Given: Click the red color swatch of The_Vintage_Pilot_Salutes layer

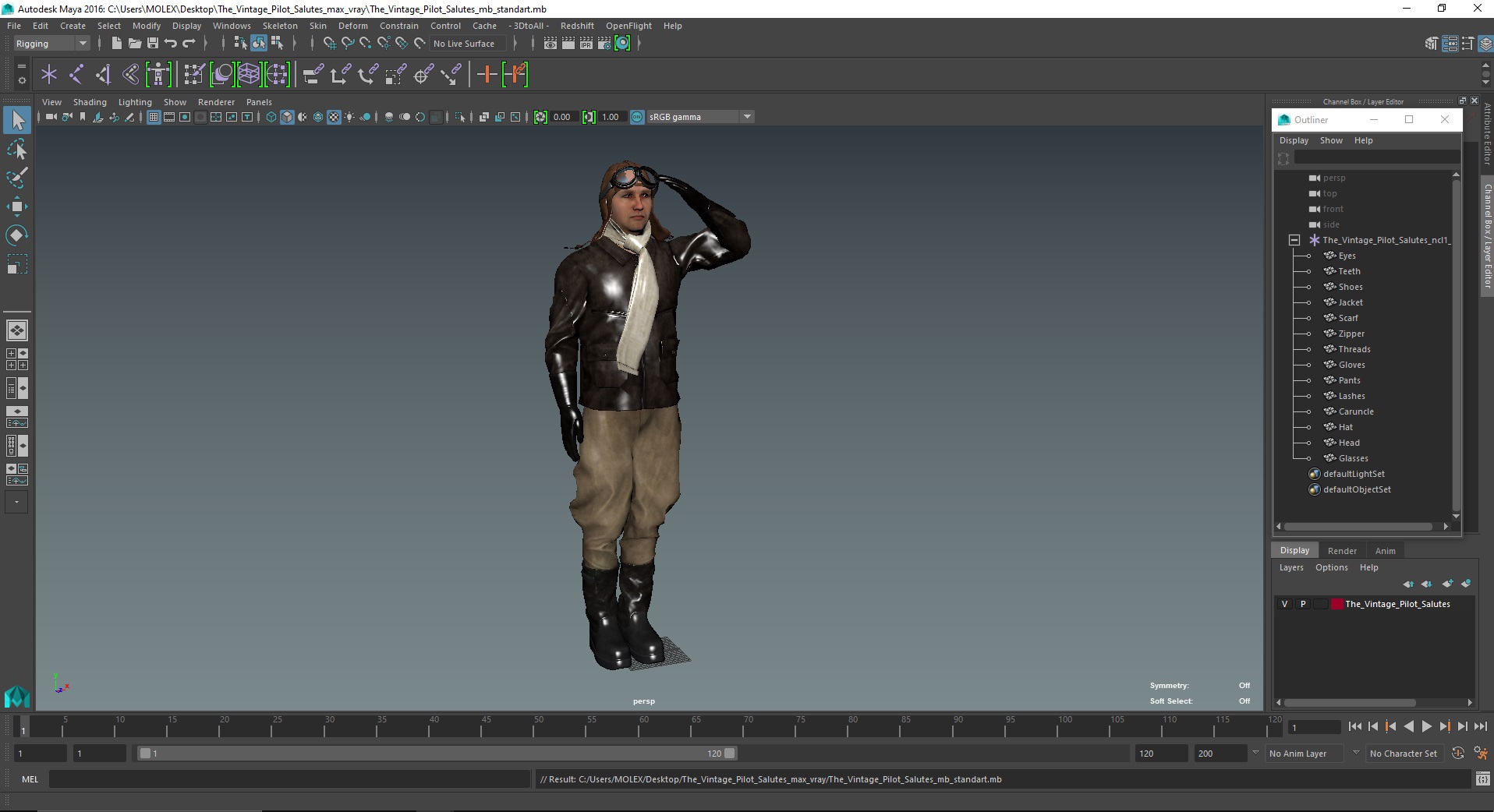Looking at the screenshot, I should point(1336,604).
